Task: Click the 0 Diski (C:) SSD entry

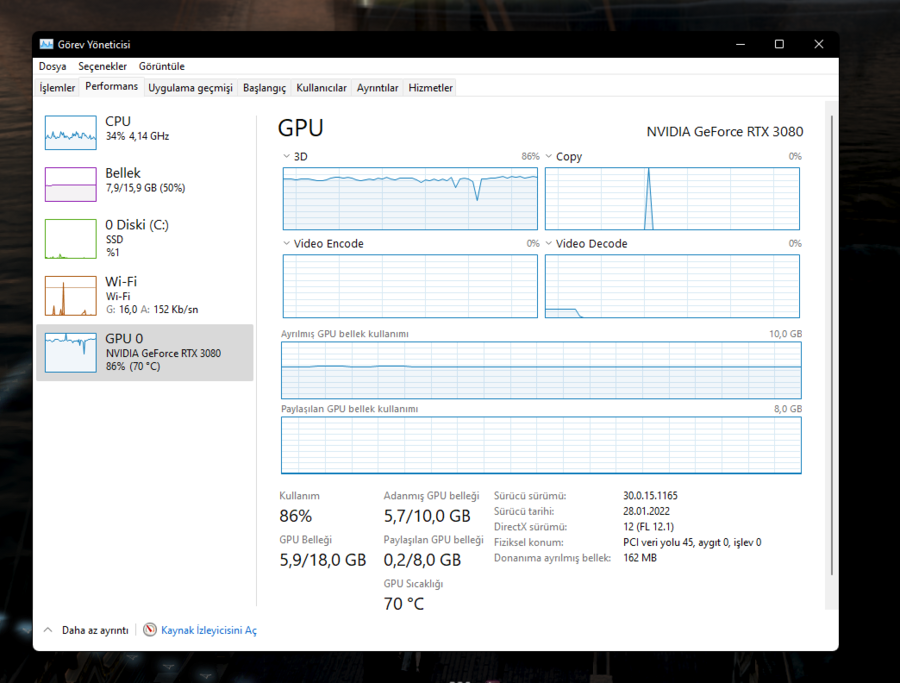Action: [145, 238]
